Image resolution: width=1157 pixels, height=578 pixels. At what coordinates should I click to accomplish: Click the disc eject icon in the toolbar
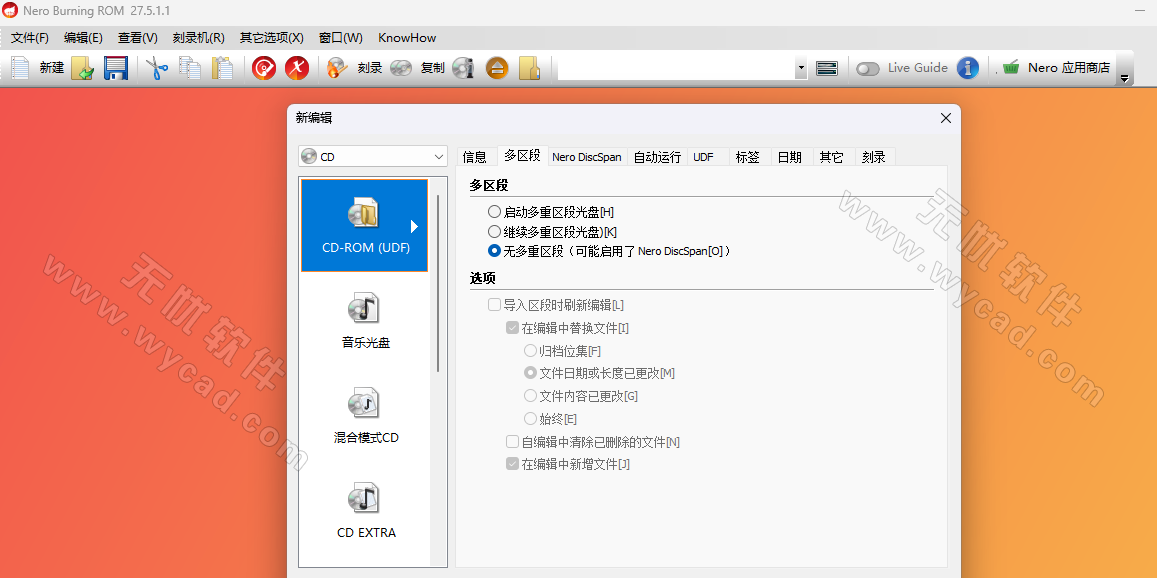[497, 68]
